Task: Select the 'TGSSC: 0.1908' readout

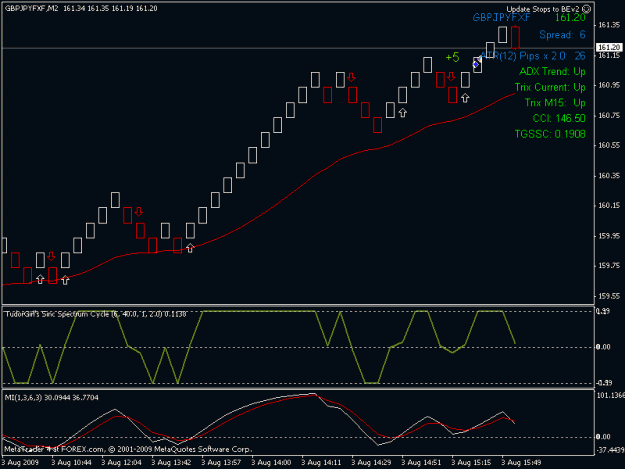Action: [550, 134]
